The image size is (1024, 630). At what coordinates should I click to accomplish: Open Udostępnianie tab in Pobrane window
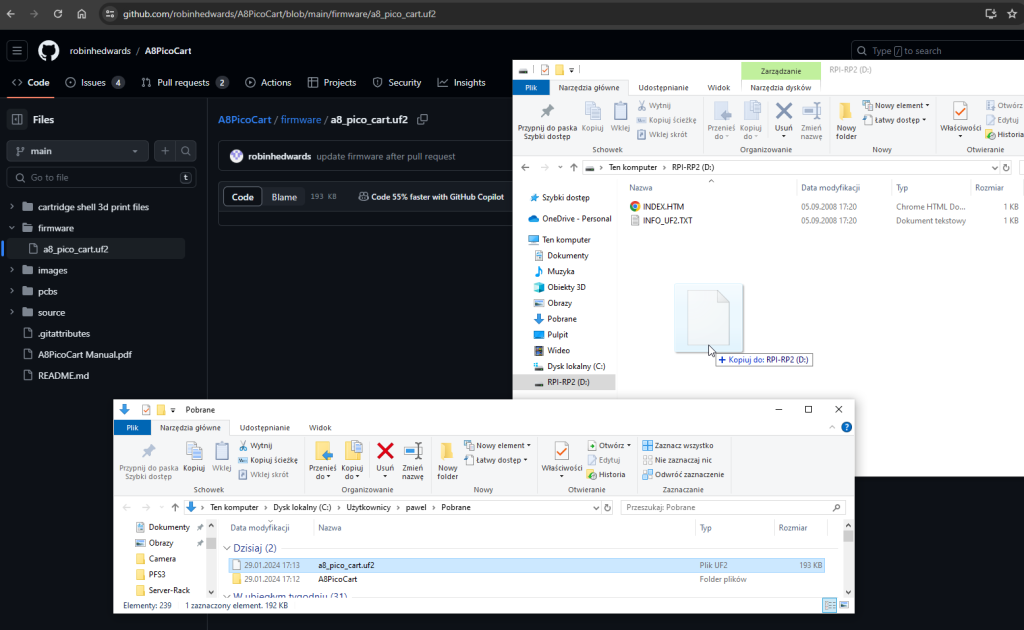pos(264,428)
